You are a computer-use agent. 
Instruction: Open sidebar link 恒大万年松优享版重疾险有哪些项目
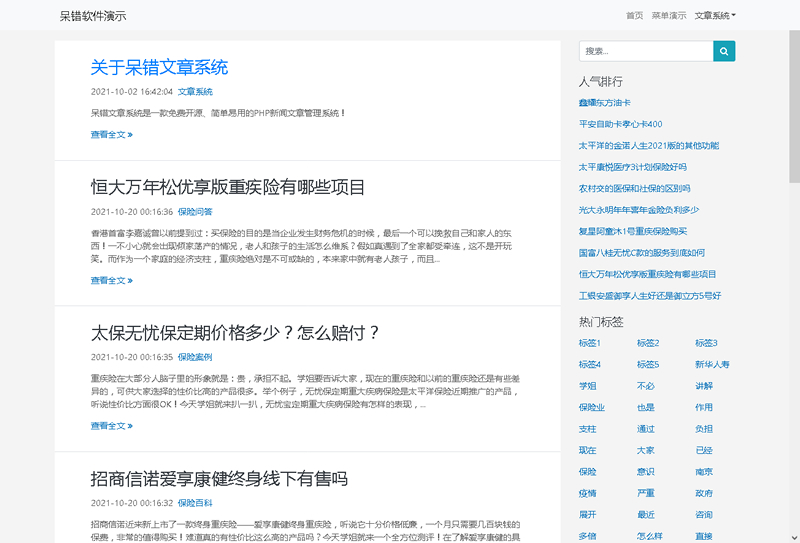point(647,274)
